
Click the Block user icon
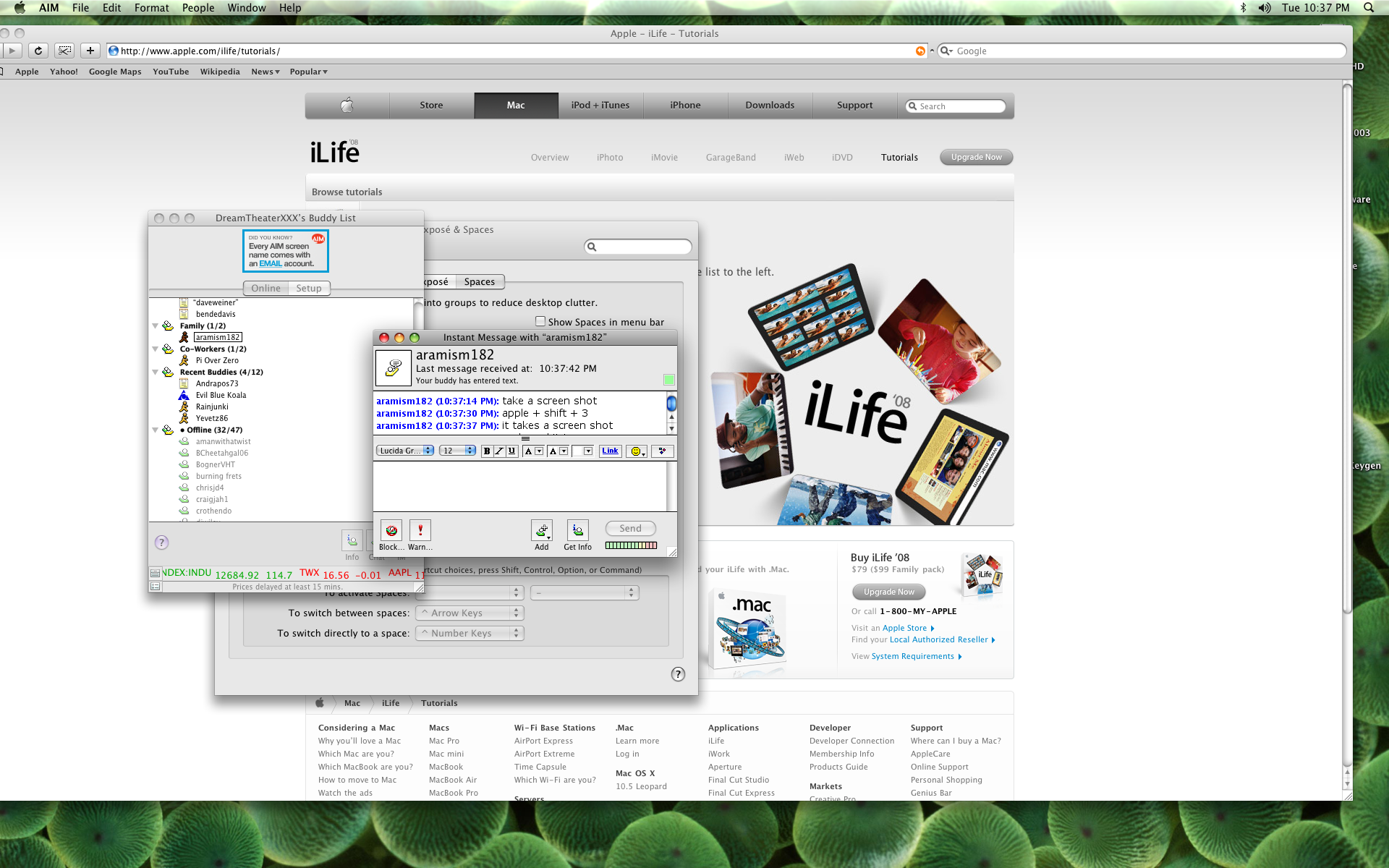(x=391, y=530)
